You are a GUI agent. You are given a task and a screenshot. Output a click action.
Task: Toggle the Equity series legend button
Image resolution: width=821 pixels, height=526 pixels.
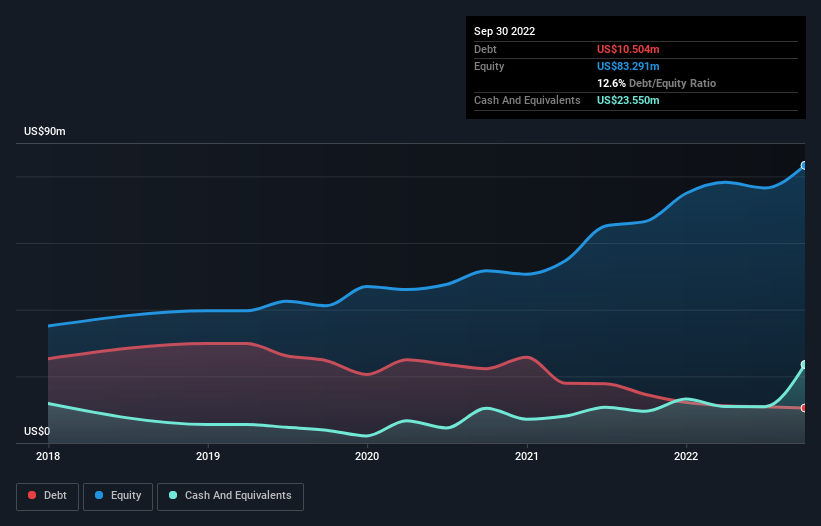(118, 496)
